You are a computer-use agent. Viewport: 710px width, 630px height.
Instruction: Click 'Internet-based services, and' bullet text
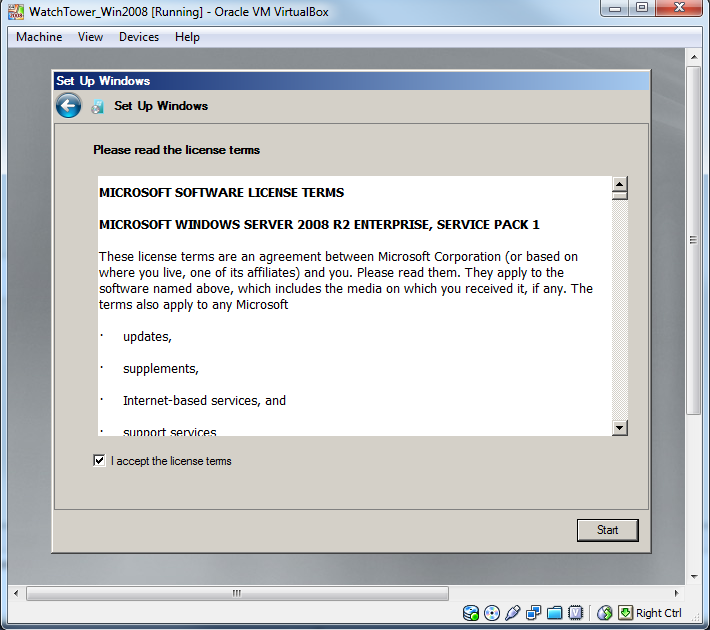tap(204, 400)
